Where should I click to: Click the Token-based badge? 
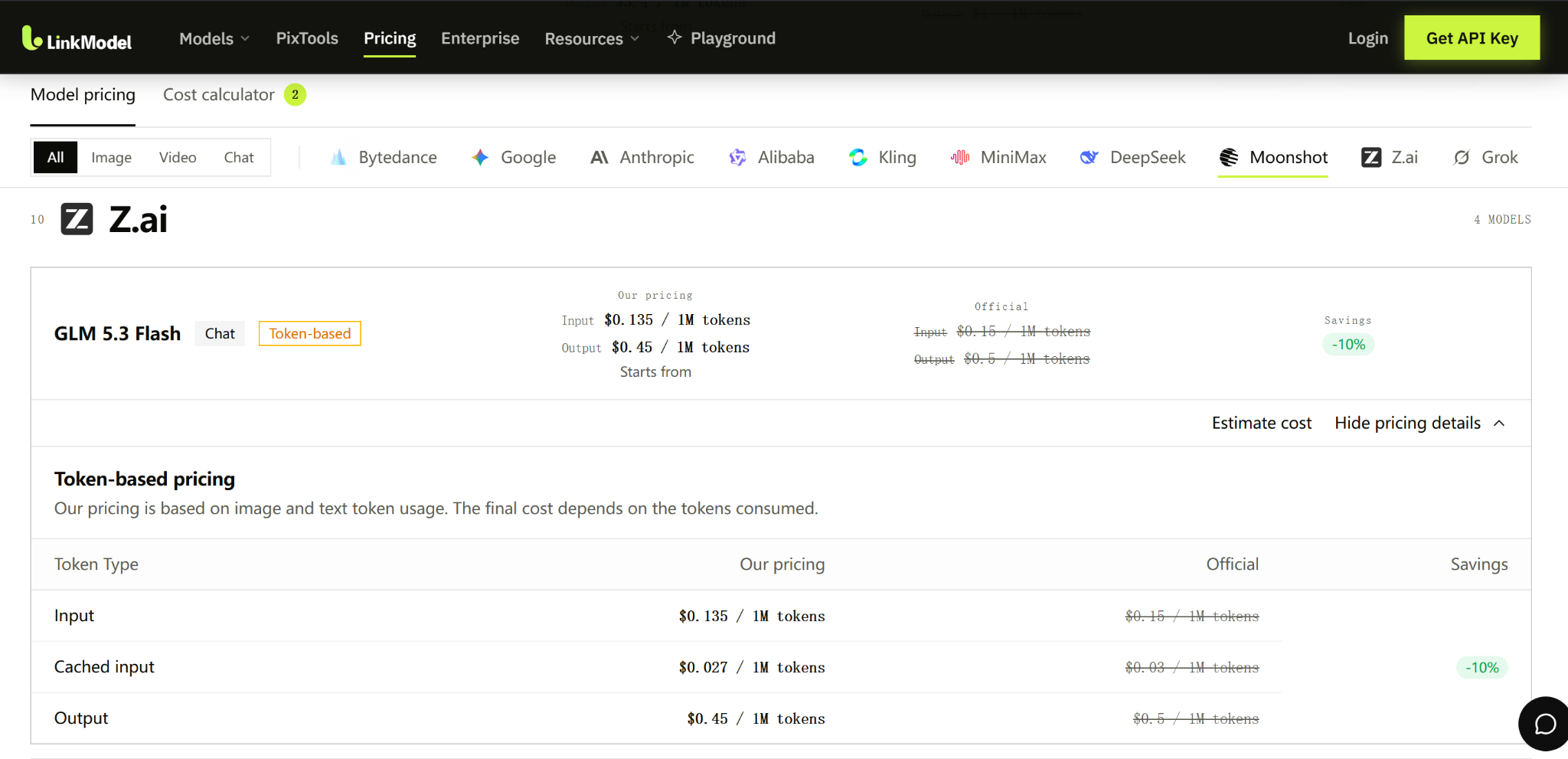click(x=310, y=334)
